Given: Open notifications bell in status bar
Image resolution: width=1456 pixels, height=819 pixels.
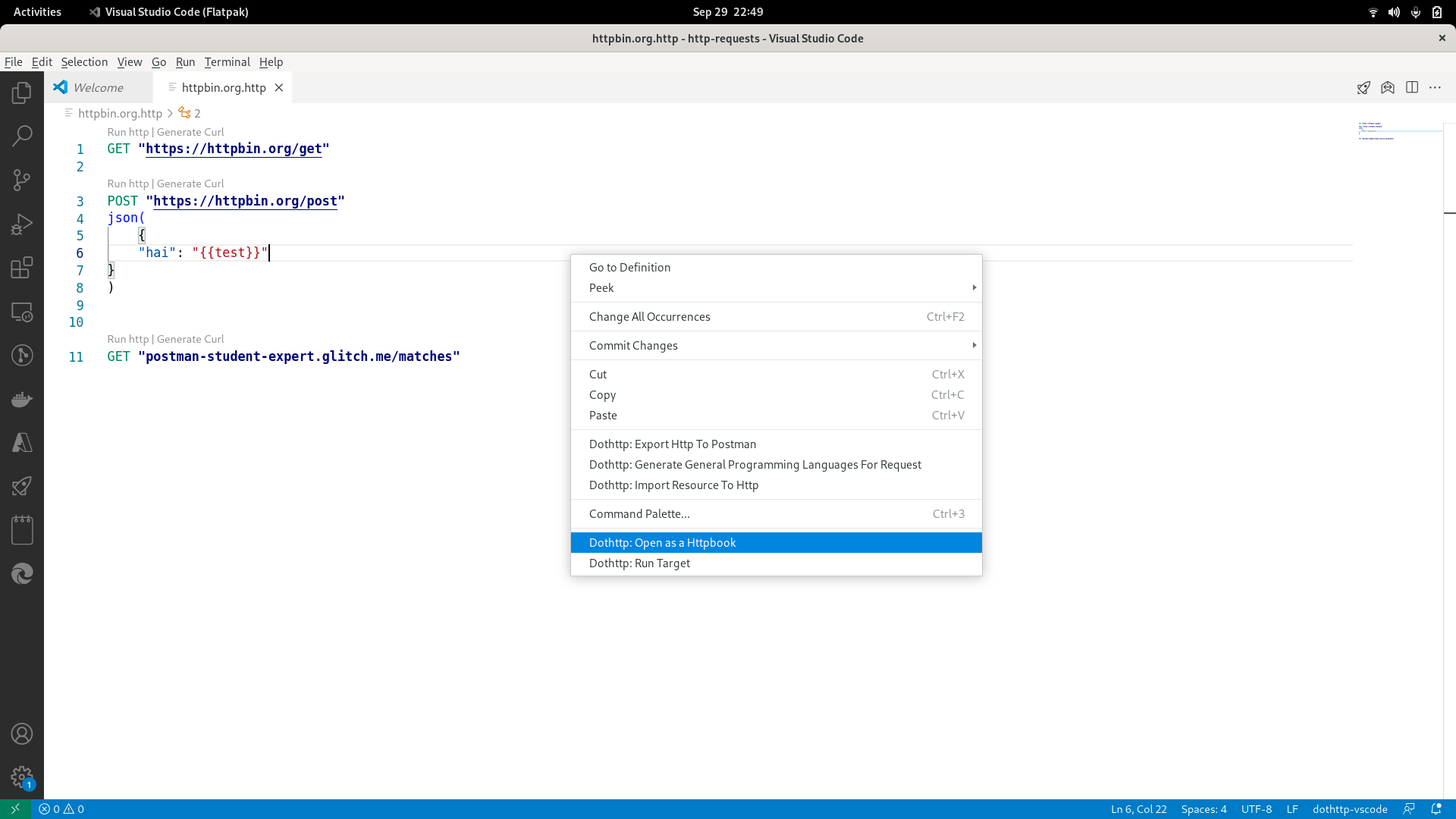Looking at the screenshot, I should click(1436, 809).
